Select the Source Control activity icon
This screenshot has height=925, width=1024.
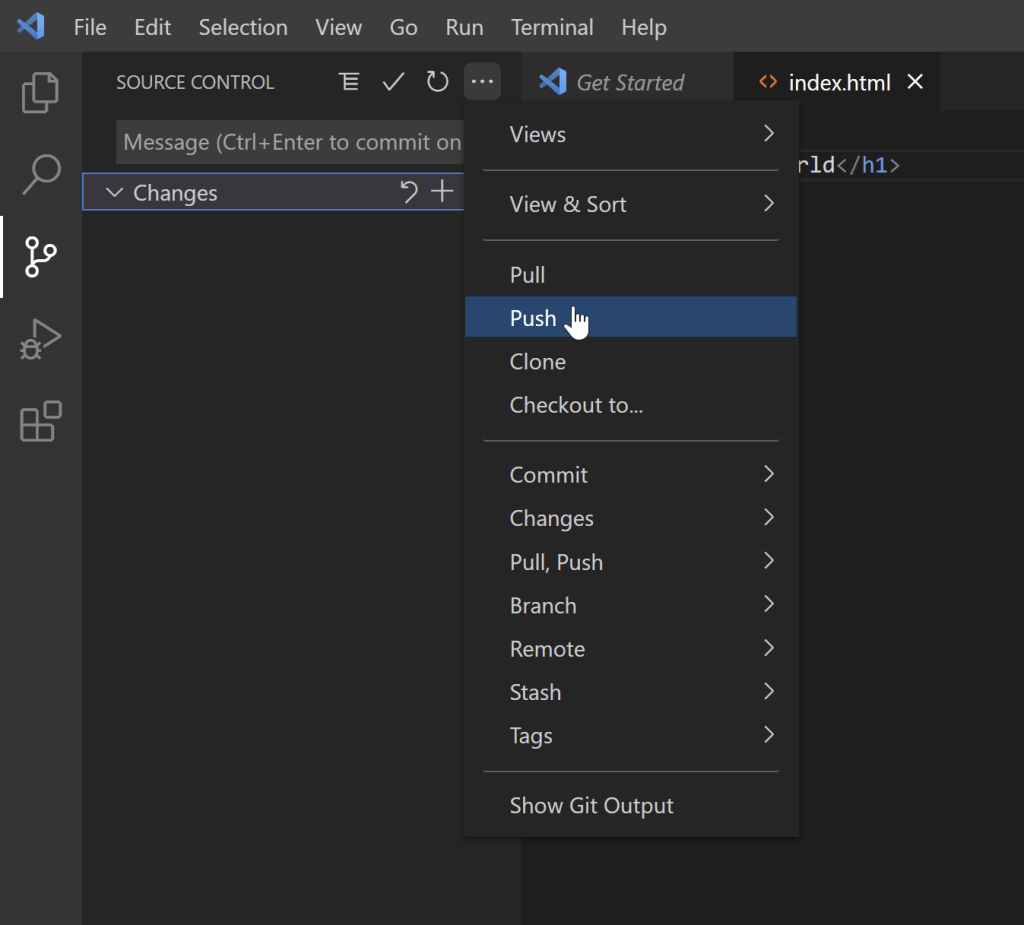pos(40,257)
